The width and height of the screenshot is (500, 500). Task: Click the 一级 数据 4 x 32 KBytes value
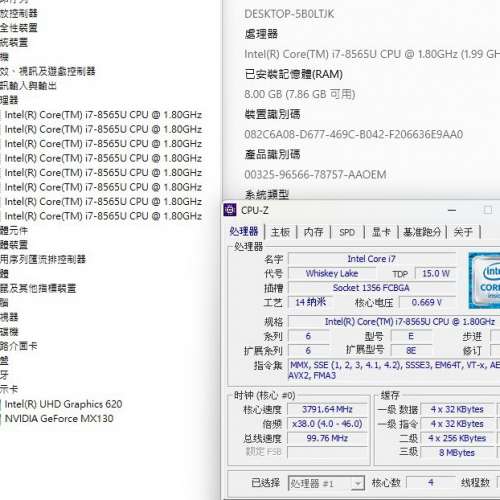click(x=458, y=409)
